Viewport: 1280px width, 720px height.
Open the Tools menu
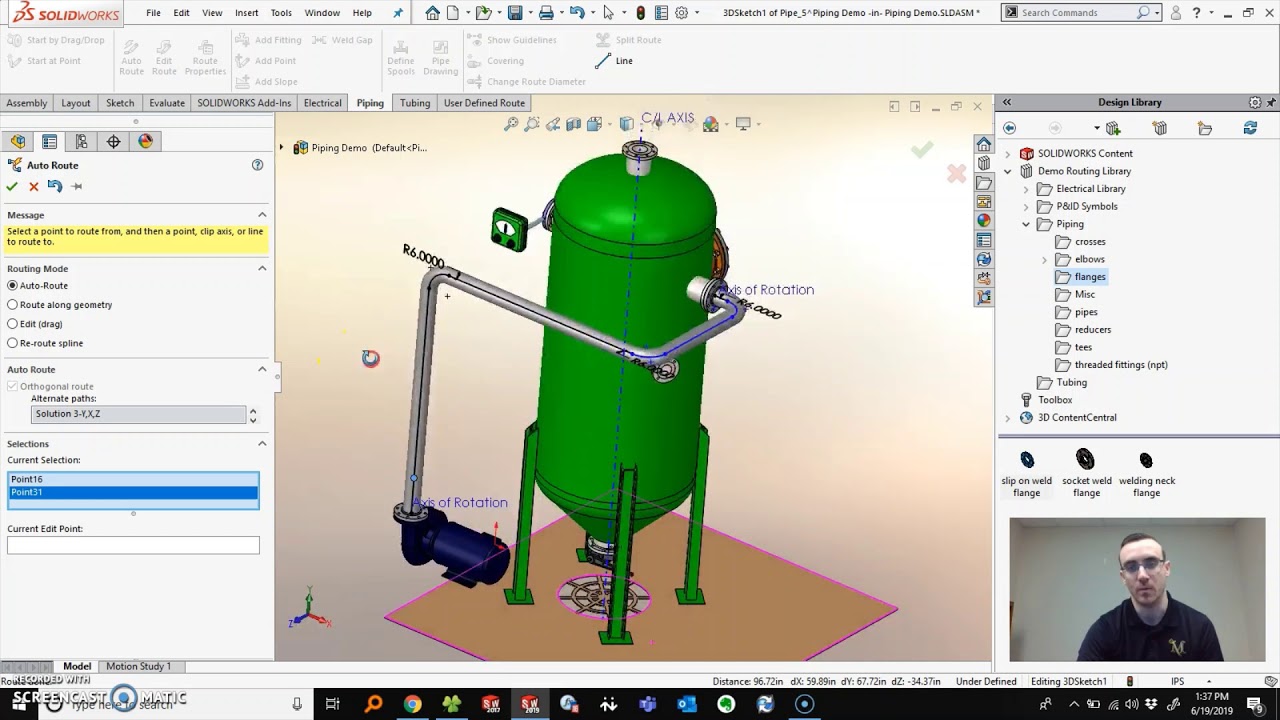281,13
